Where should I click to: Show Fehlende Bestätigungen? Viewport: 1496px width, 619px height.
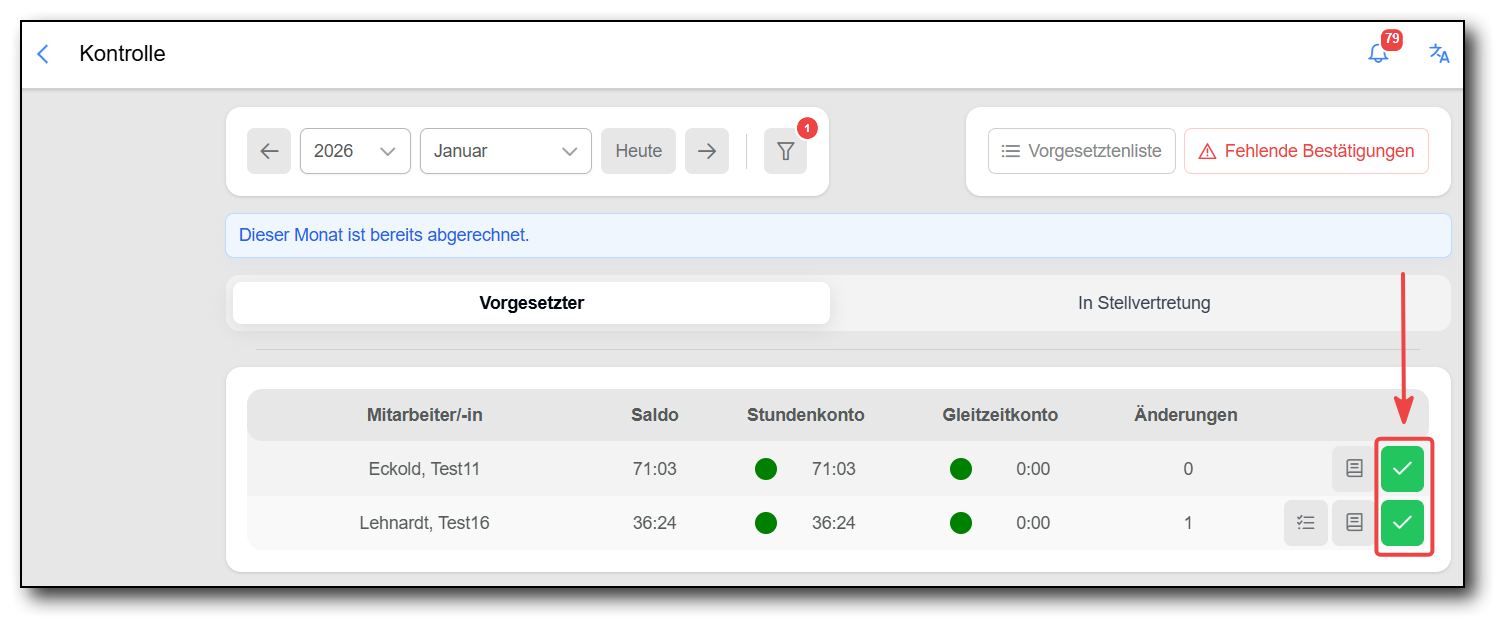coord(1306,151)
